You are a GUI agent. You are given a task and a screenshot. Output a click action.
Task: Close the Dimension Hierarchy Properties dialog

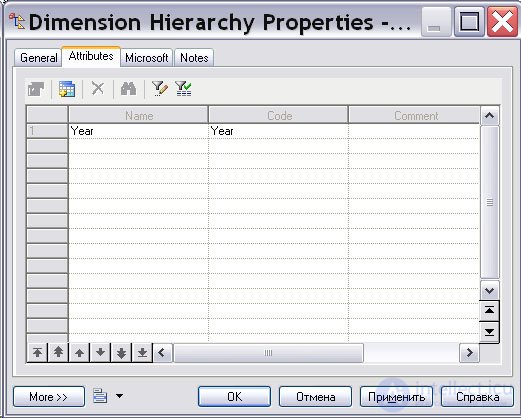pos(502,22)
